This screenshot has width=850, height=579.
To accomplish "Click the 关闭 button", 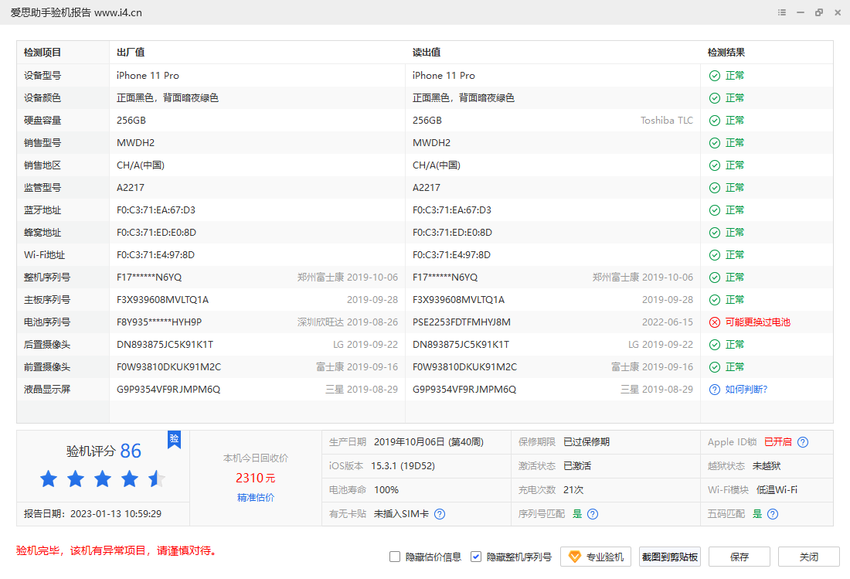I will (x=808, y=557).
